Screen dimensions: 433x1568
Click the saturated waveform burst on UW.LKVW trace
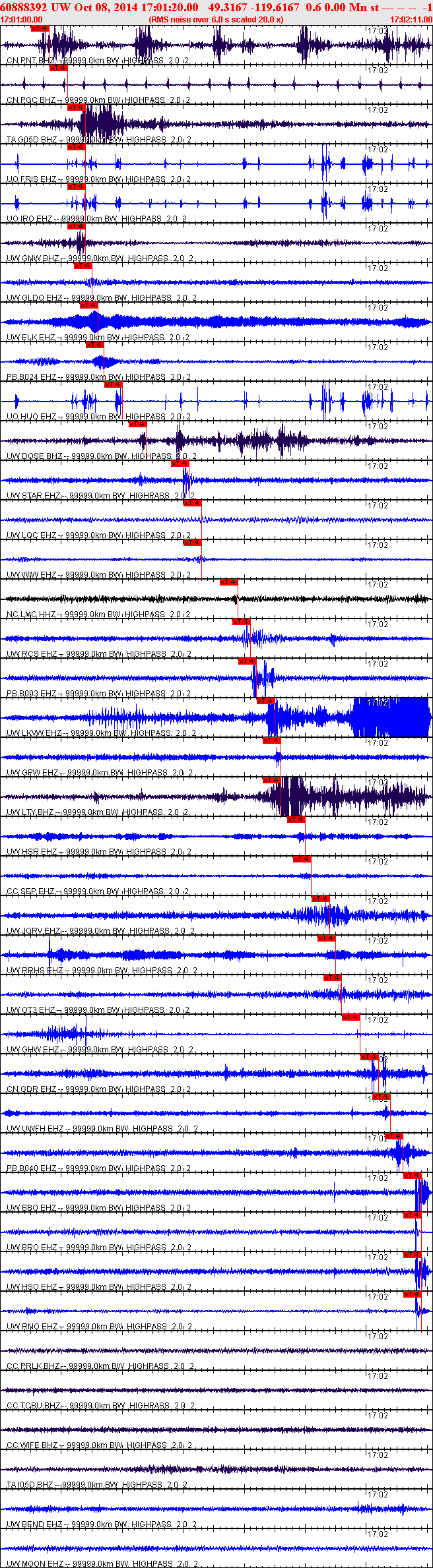coord(391,717)
